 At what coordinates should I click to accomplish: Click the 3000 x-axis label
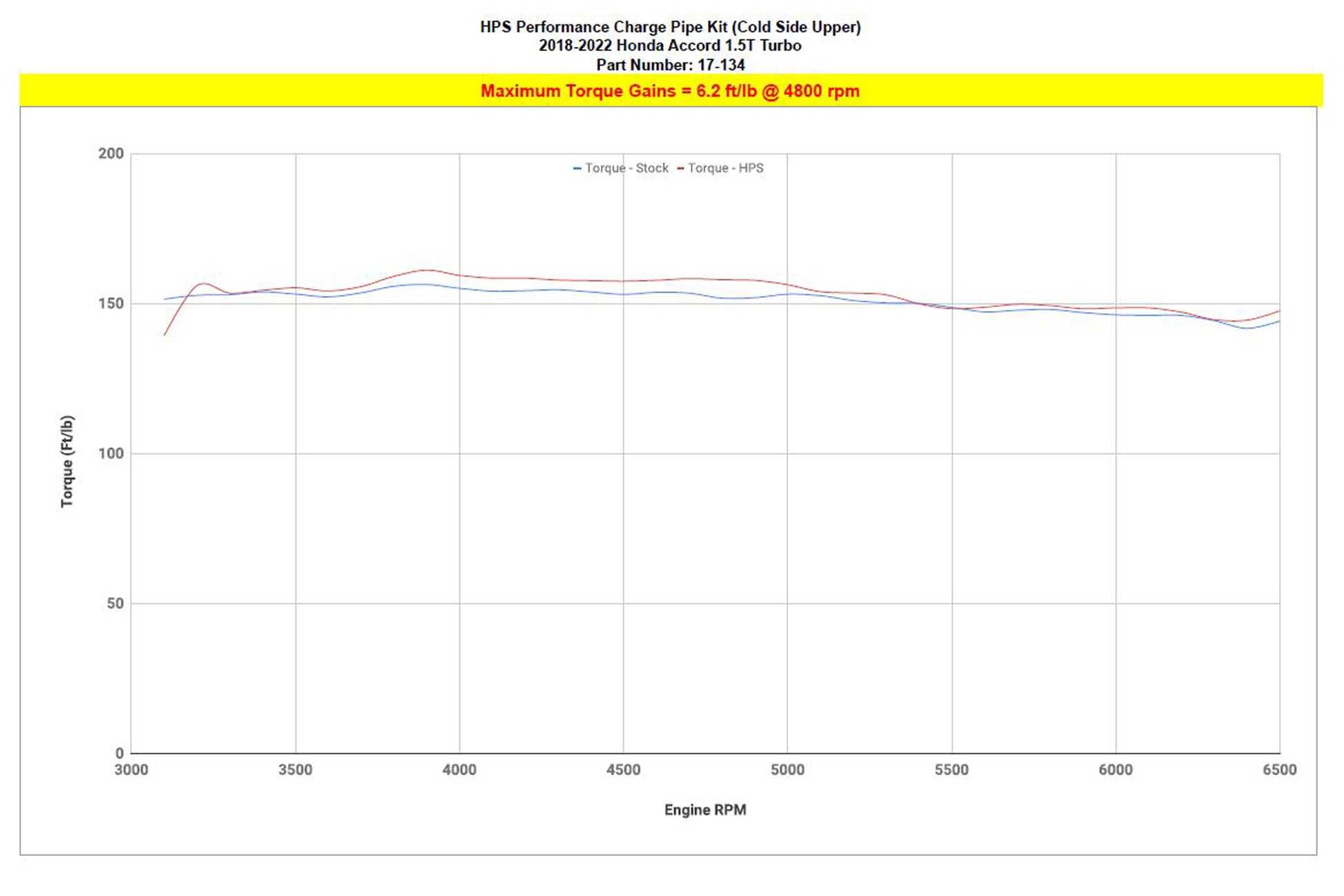(x=131, y=770)
